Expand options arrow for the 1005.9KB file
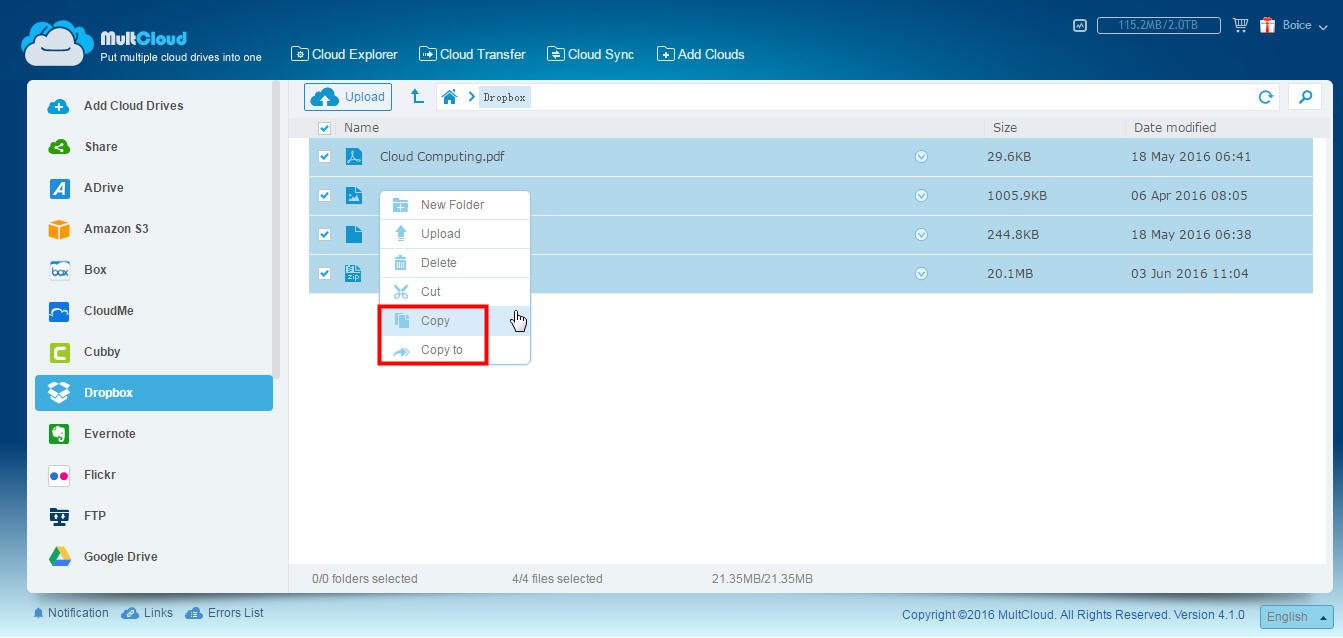 click(x=922, y=196)
